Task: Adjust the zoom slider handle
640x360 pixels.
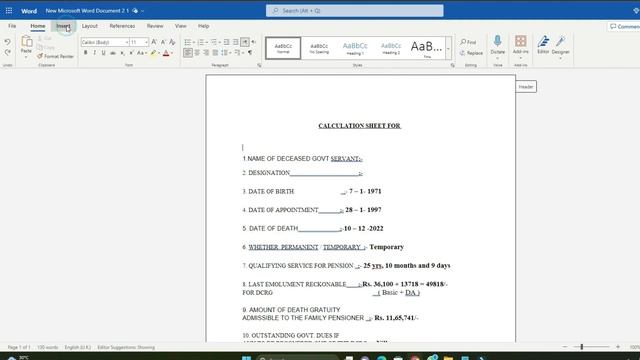Action: coord(582,347)
